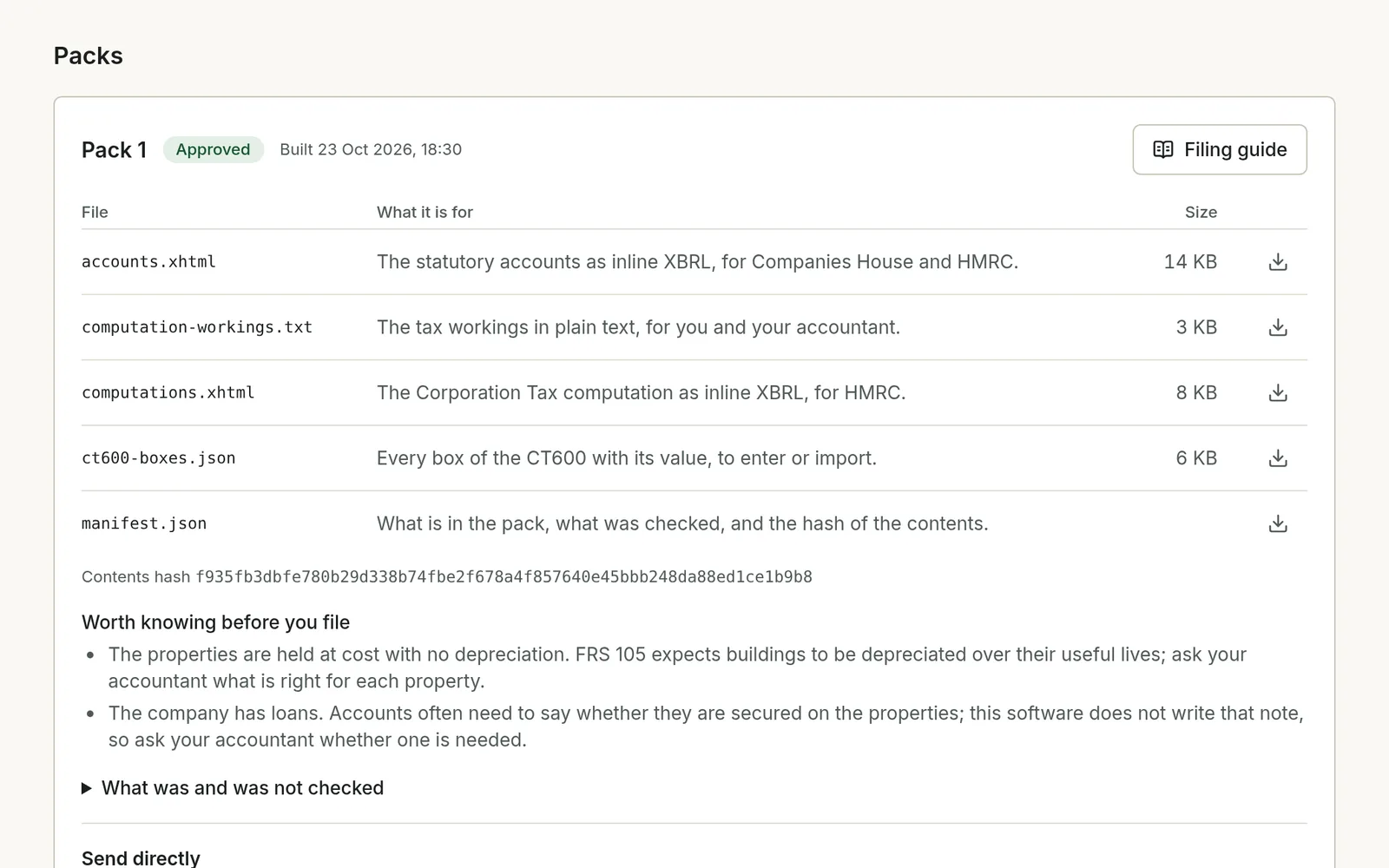Image resolution: width=1389 pixels, height=868 pixels.
Task: Click the manifest.json file name
Action: (x=144, y=524)
